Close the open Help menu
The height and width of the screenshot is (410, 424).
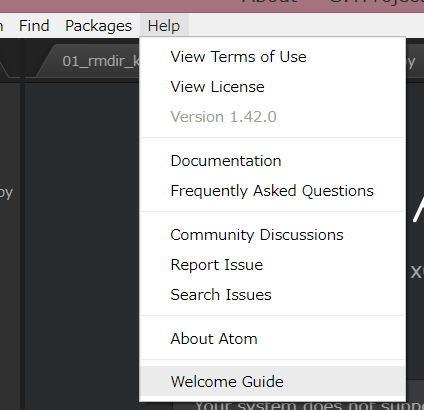click(x=164, y=26)
